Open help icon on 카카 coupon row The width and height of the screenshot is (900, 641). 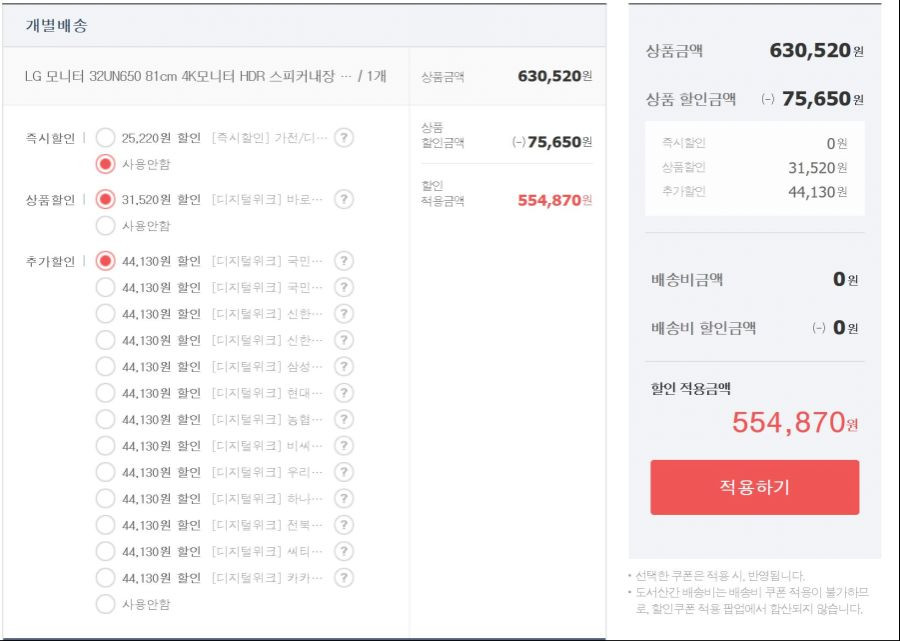(x=343, y=577)
